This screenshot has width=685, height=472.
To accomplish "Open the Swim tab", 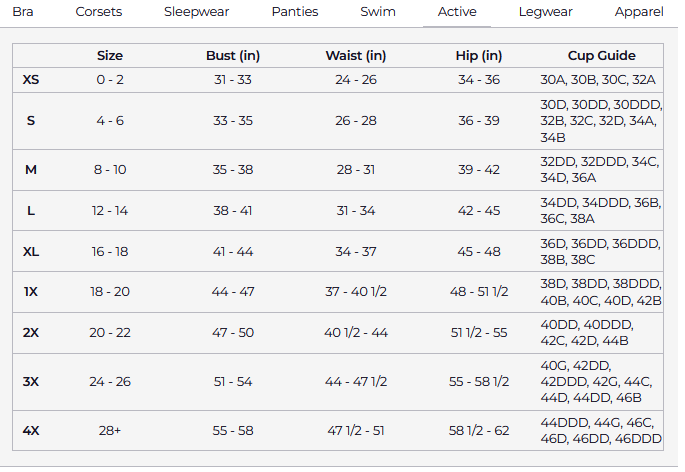I will (378, 12).
